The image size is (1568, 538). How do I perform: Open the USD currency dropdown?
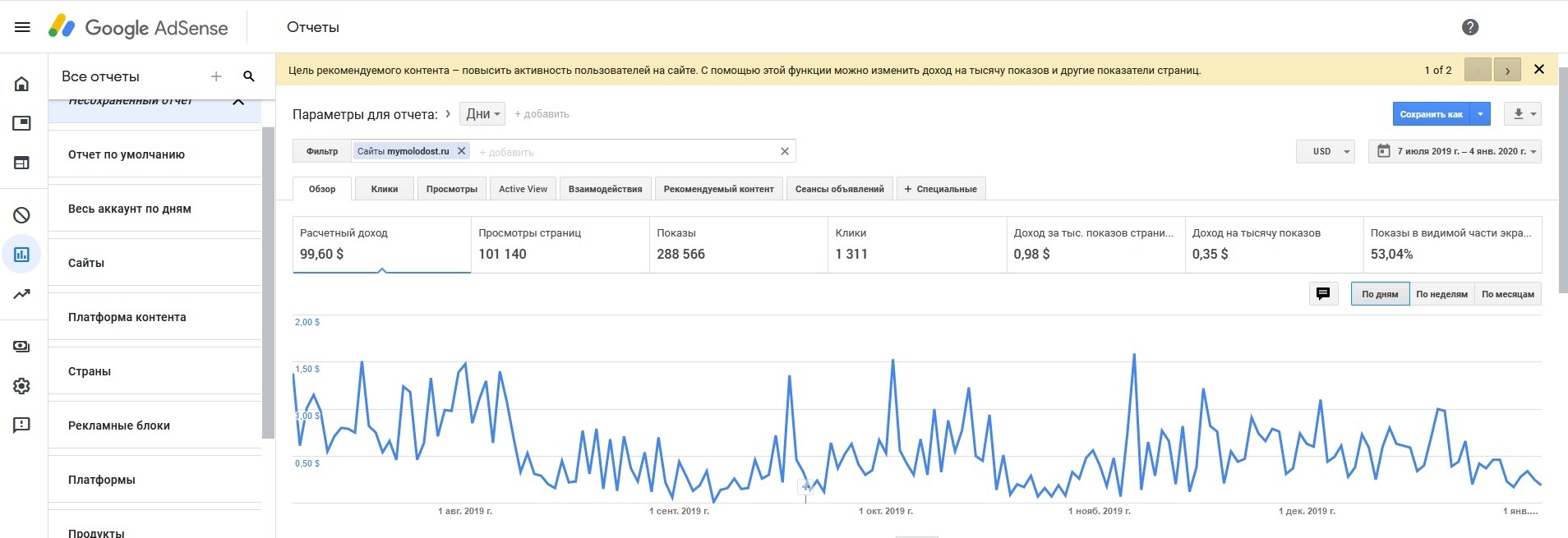[1325, 151]
